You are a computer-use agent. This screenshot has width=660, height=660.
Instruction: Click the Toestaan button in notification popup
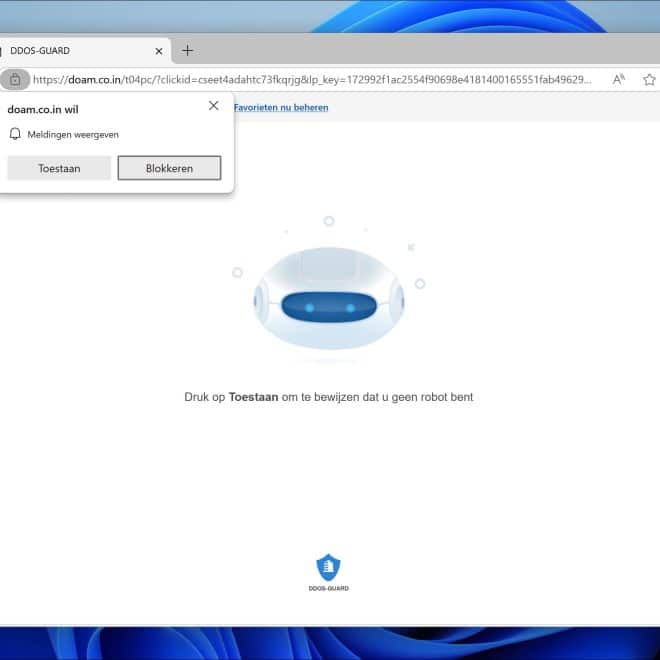[59, 168]
